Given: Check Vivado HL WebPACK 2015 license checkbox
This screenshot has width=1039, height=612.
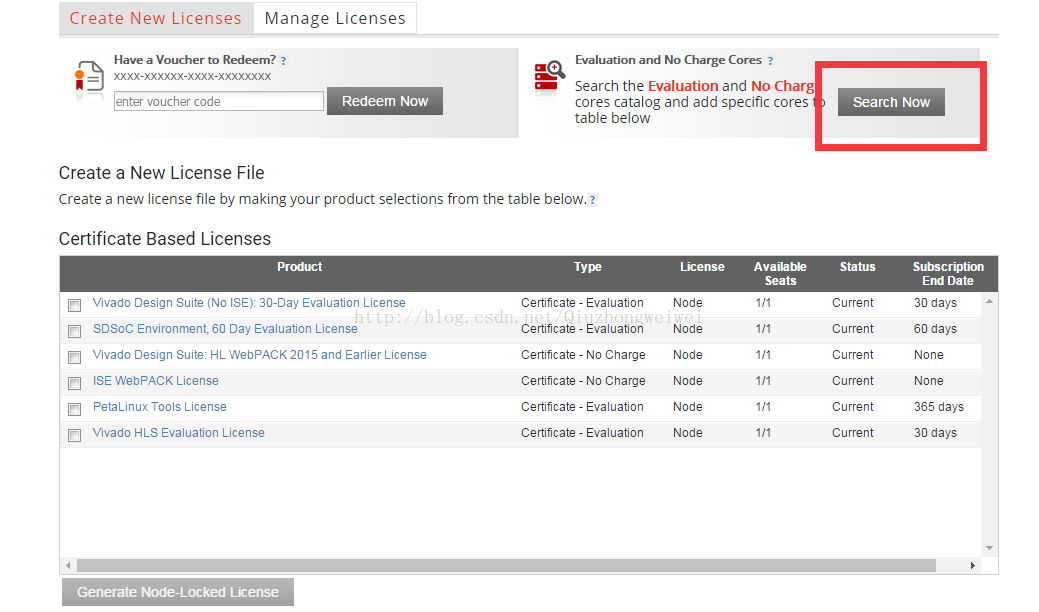Looking at the screenshot, I should click(74, 358).
